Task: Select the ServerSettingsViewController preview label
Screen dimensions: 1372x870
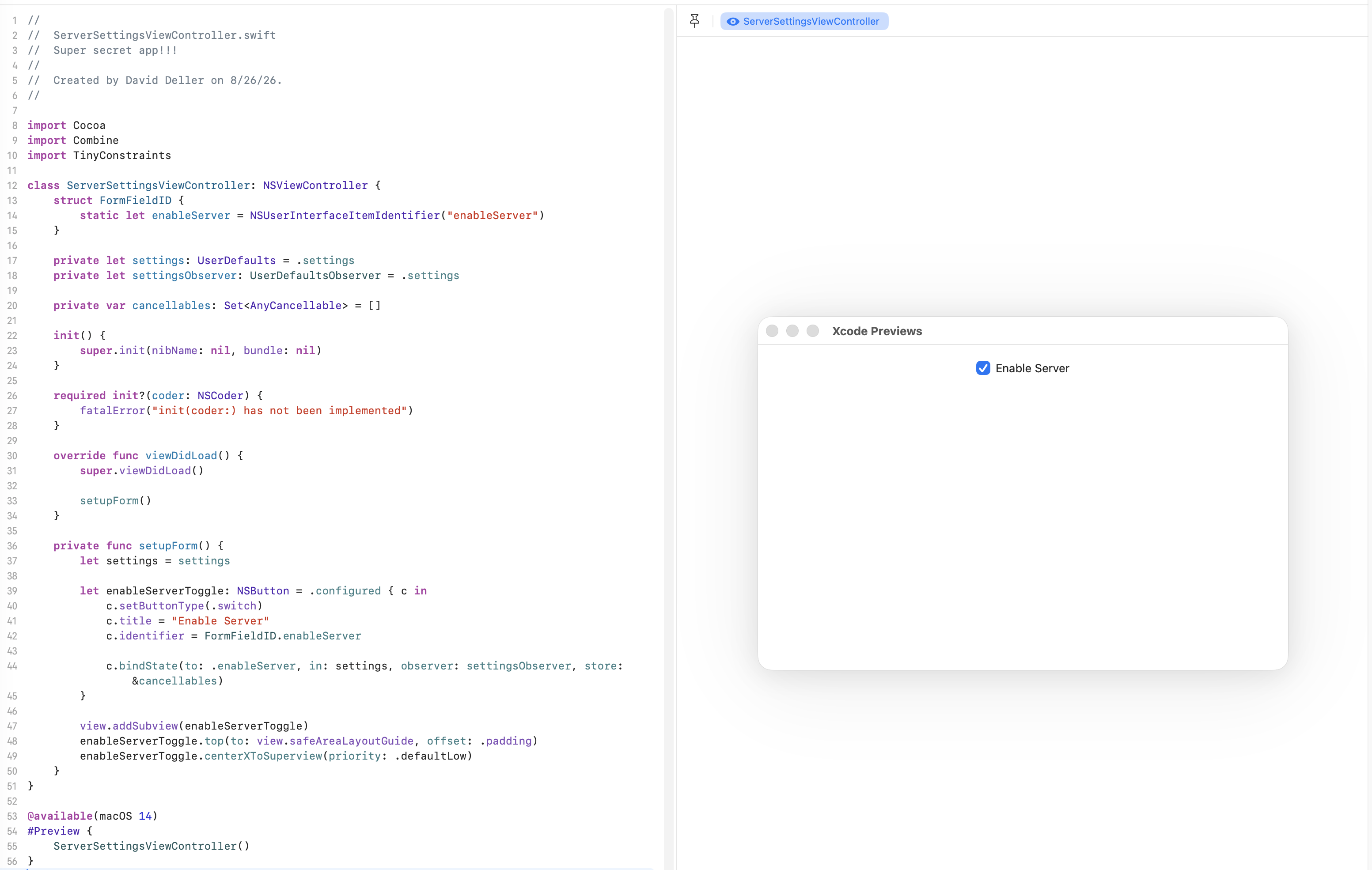Action: [x=811, y=22]
